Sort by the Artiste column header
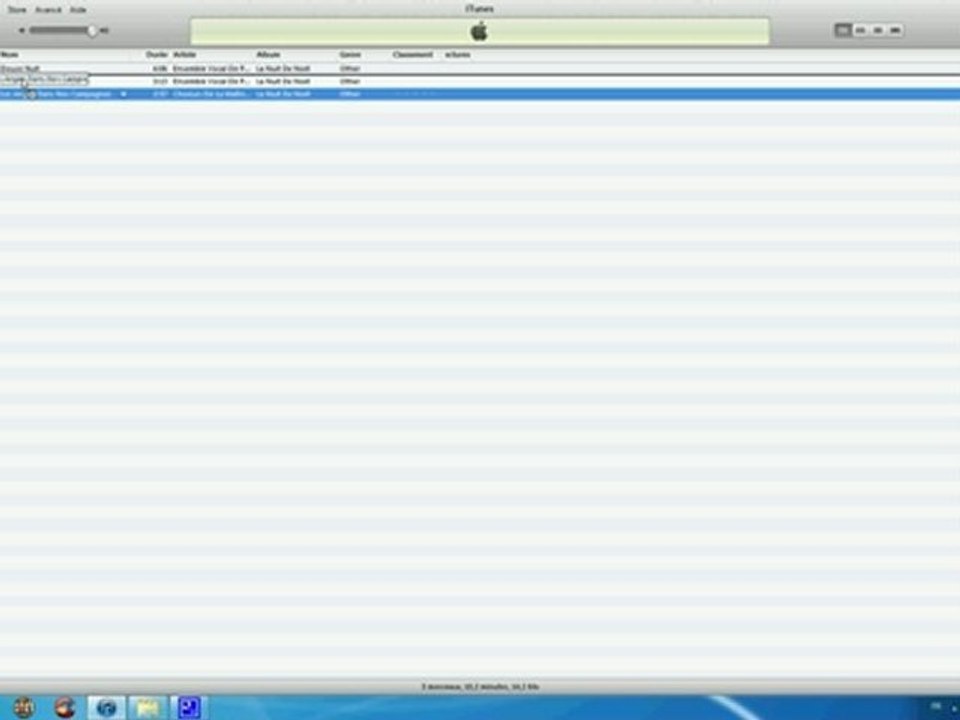The image size is (960, 720). click(x=184, y=54)
